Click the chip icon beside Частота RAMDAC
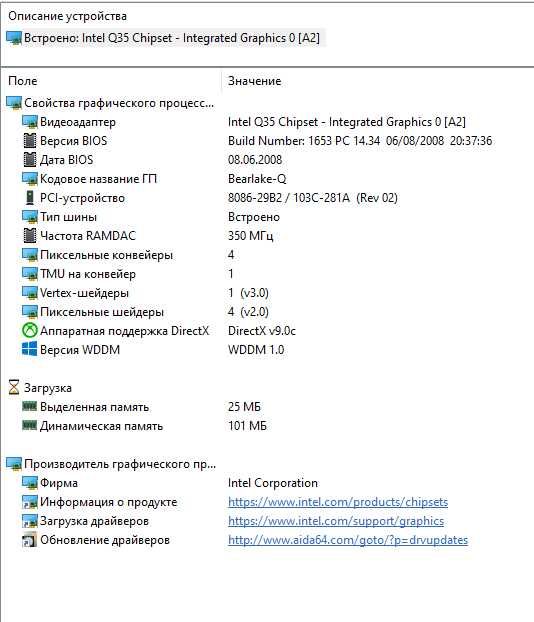 (x=30, y=236)
